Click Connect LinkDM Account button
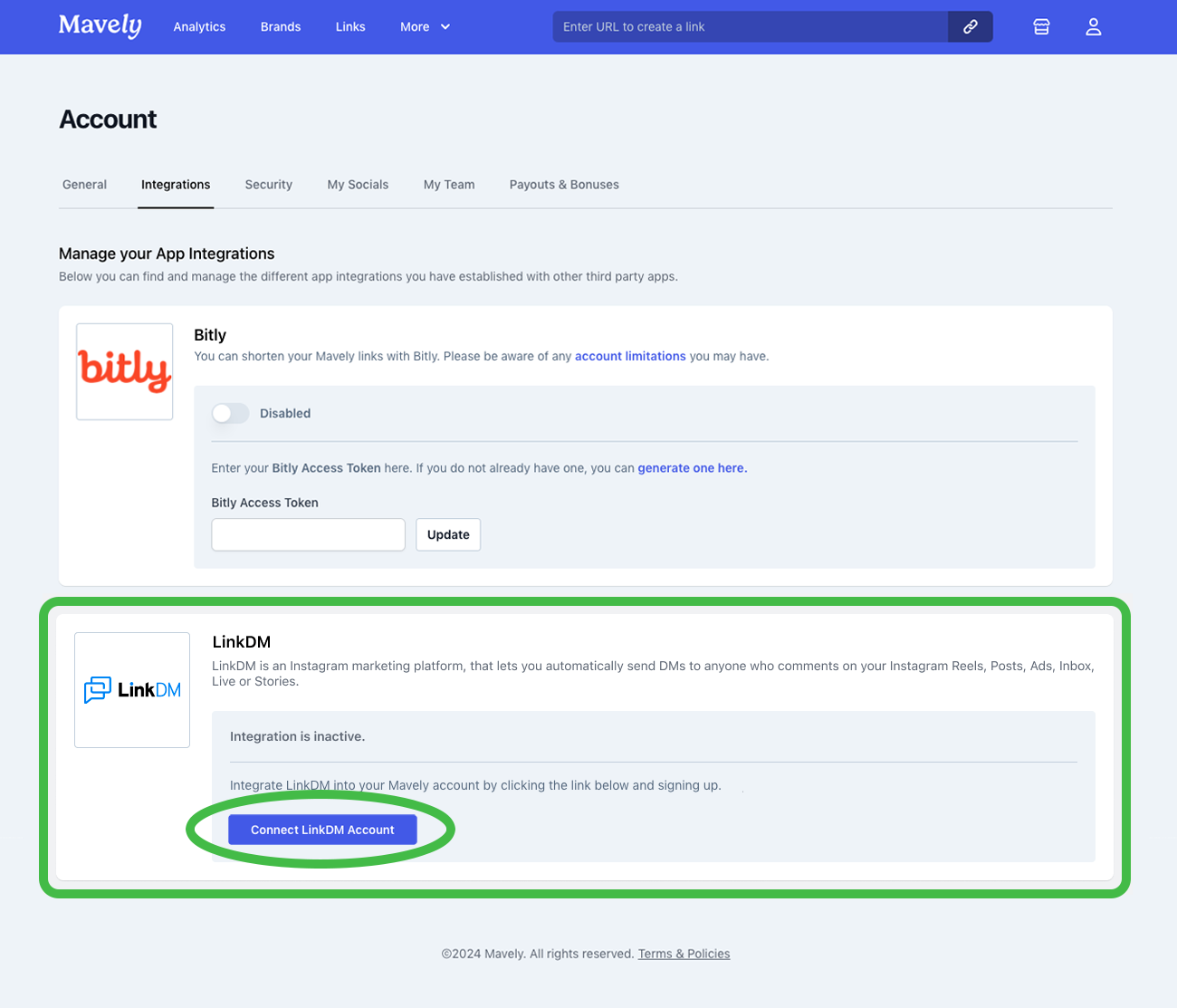1177x1008 pixels. pos(322,830)
